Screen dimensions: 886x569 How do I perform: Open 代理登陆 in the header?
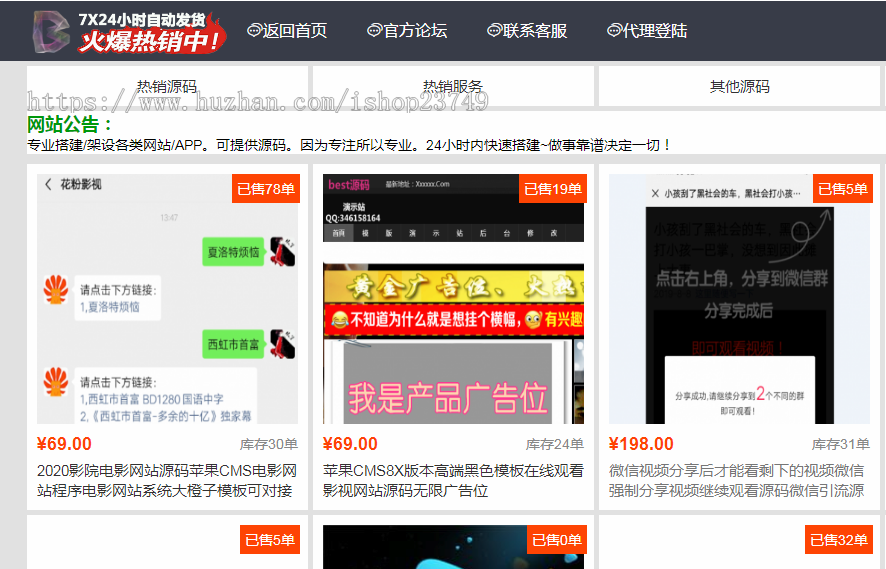click(x=654, y=31)
